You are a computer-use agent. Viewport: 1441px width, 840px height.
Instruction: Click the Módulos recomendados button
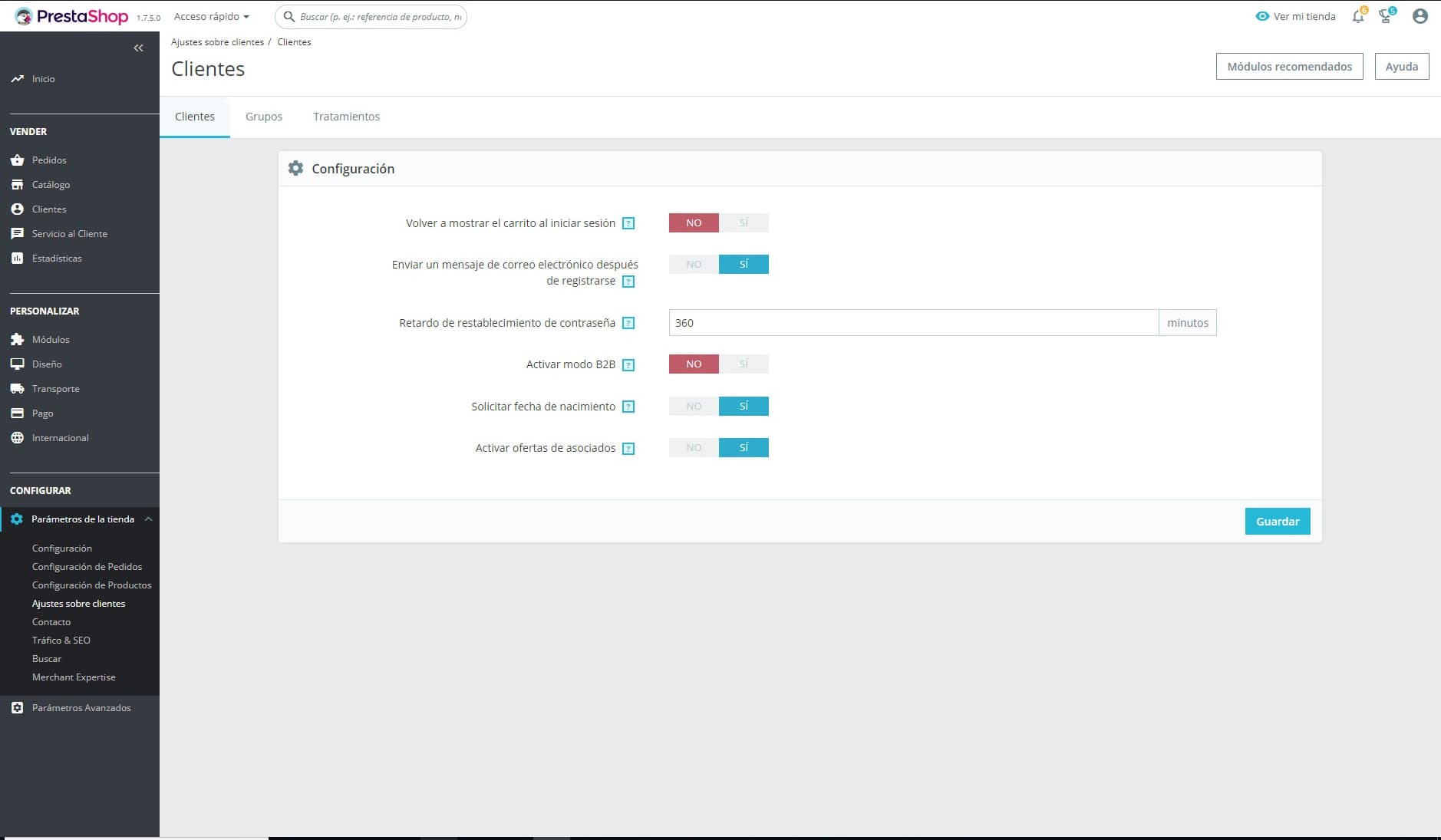pyautogui.click(x=1289, y=67)
